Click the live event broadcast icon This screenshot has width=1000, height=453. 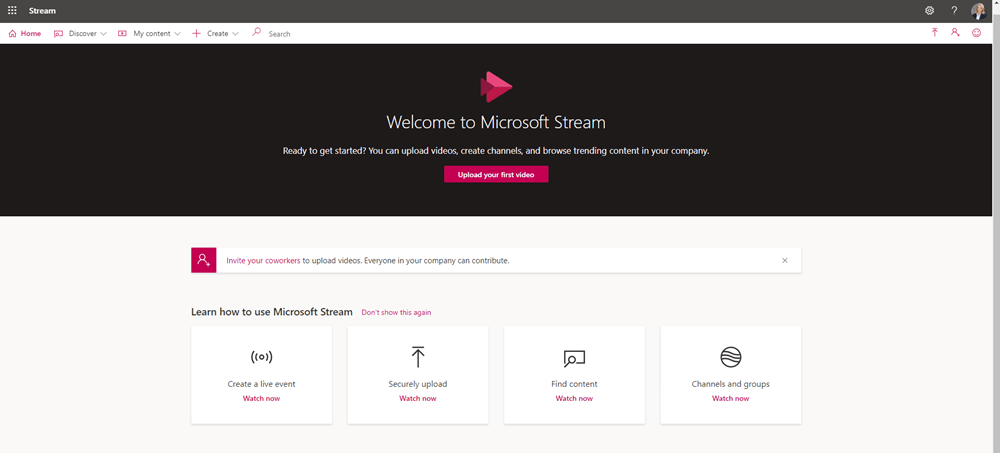tap(261, 357)
